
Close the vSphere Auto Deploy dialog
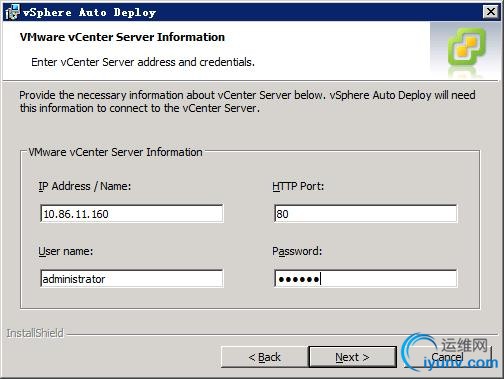[x=491, y=12]
